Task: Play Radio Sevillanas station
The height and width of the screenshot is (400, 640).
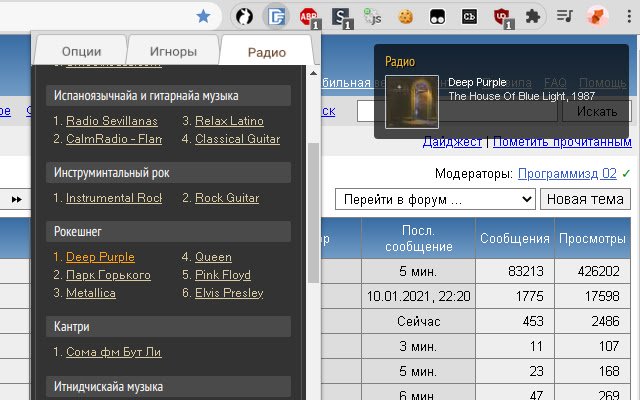Action: pos(111,121)
